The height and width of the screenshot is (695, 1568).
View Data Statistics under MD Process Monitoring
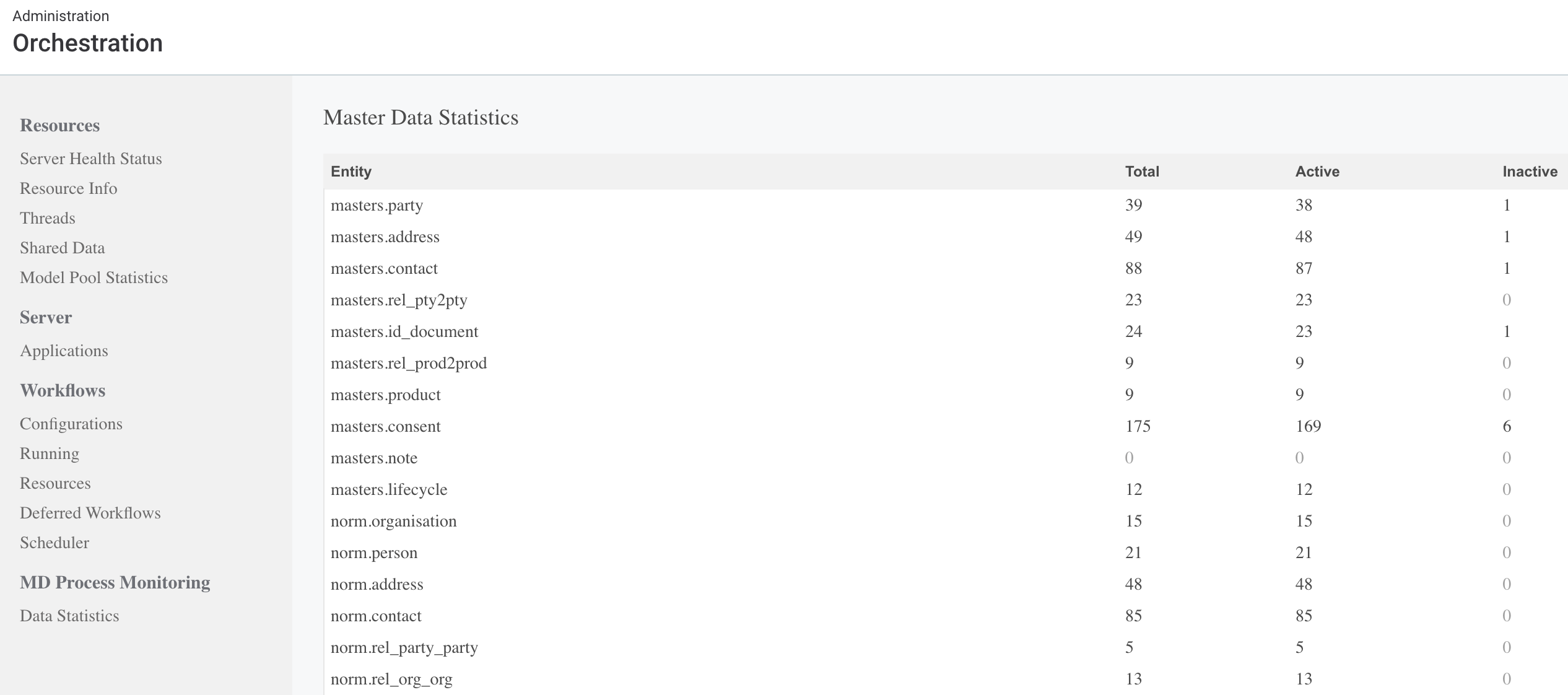coord(70,616)
